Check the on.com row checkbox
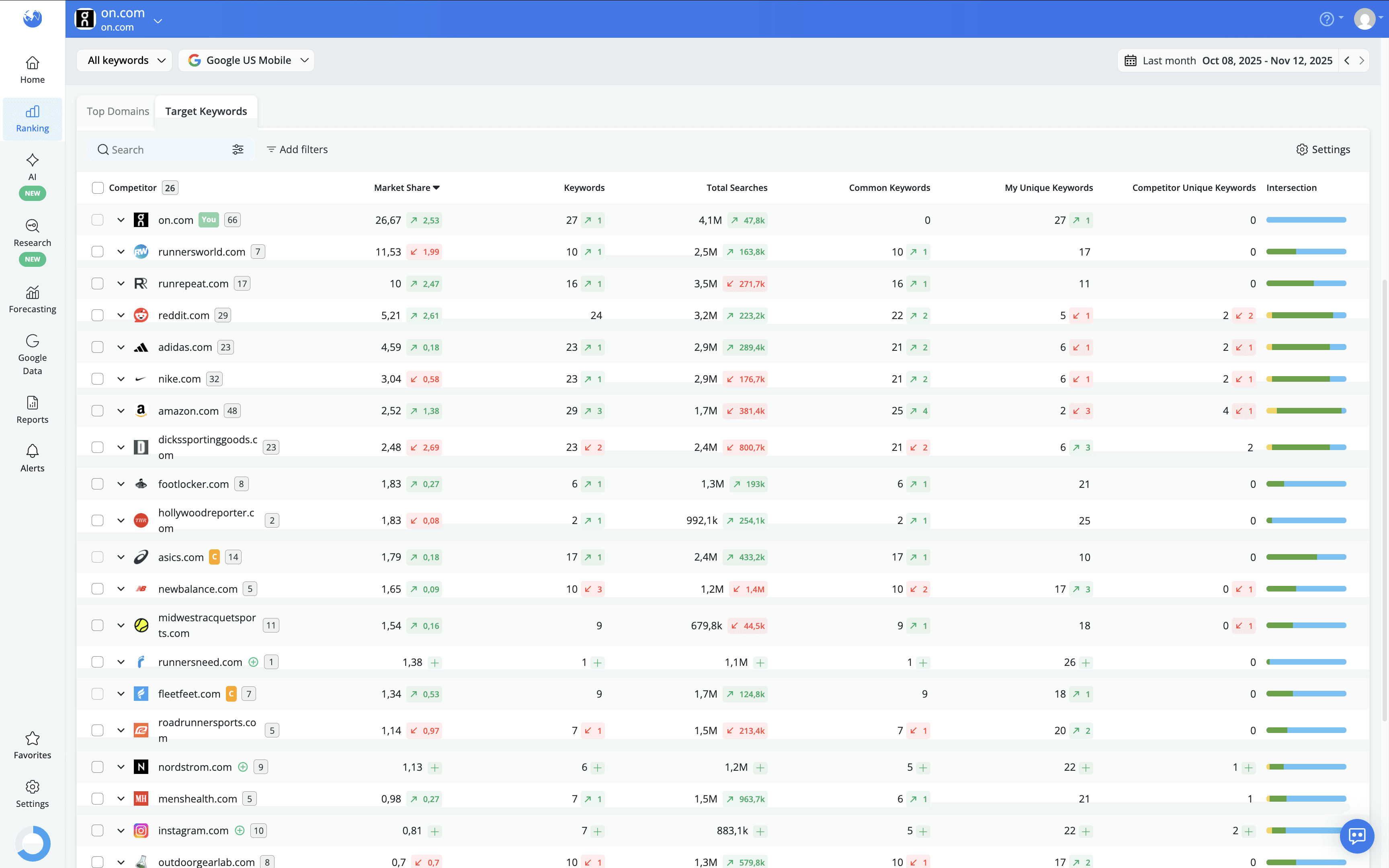1389x868 pixels. click(98, 220)
